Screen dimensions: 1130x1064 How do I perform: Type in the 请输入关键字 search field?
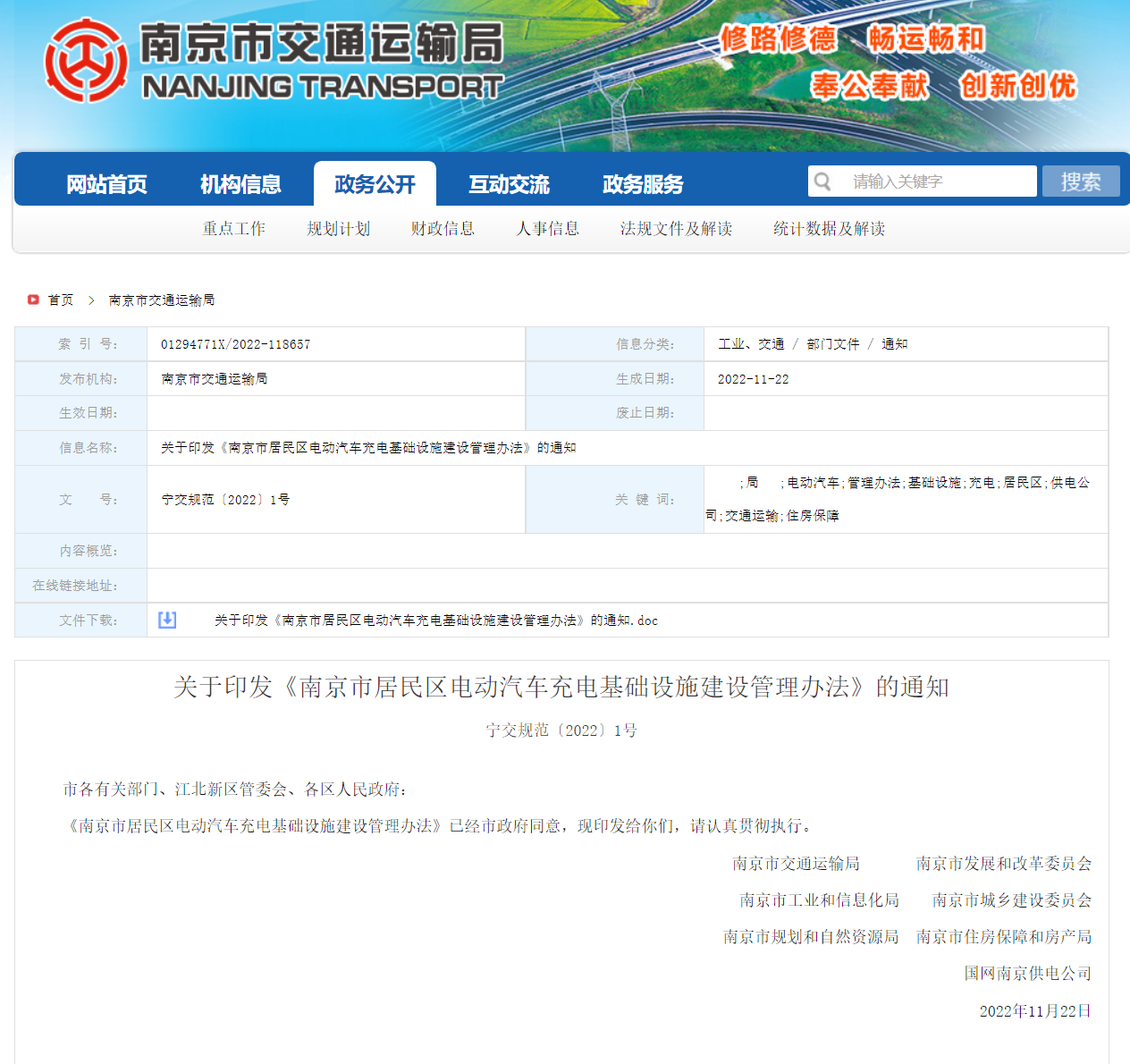[x=939, y=182]
